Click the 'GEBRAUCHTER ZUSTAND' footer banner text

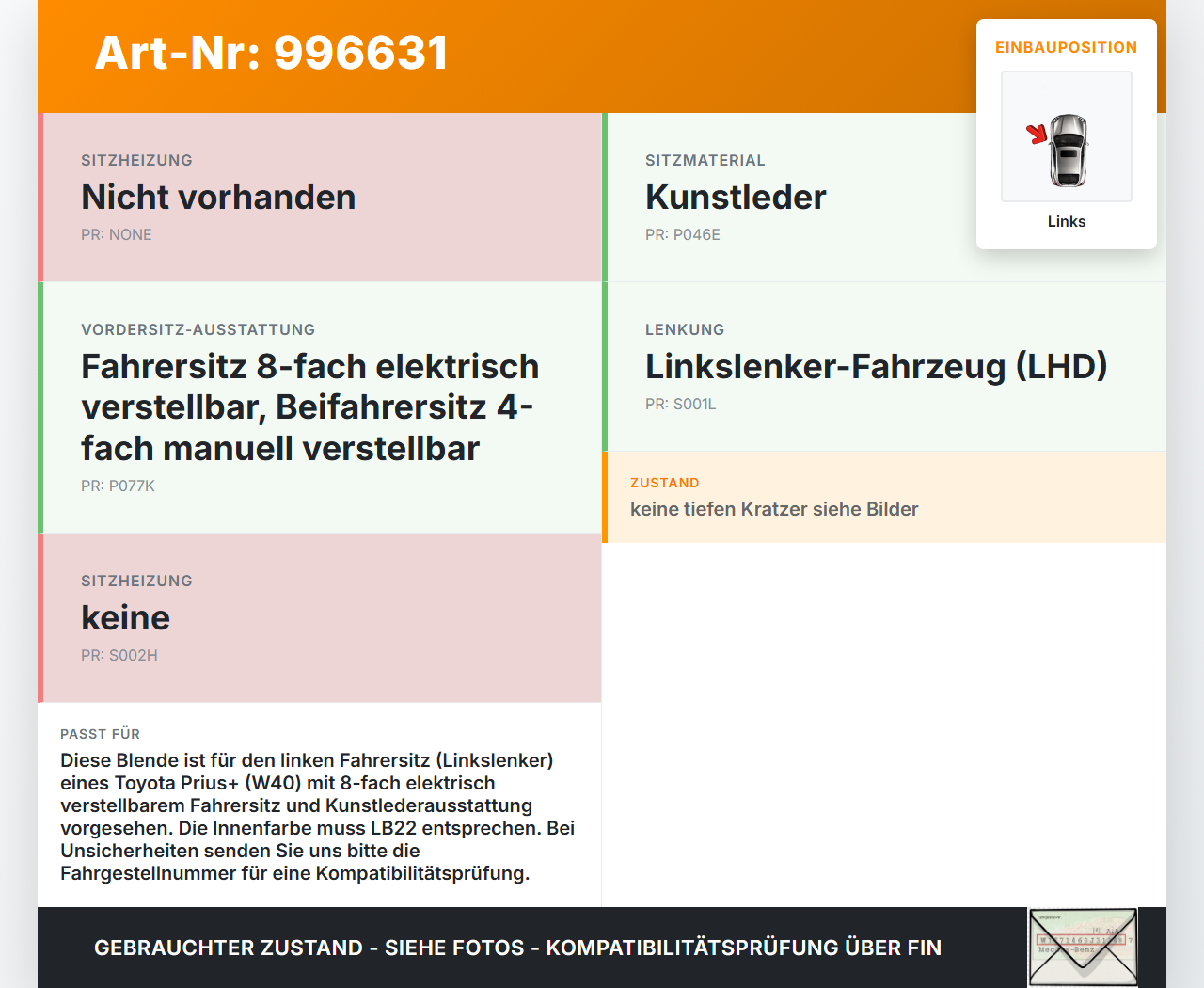coord(517,948)
